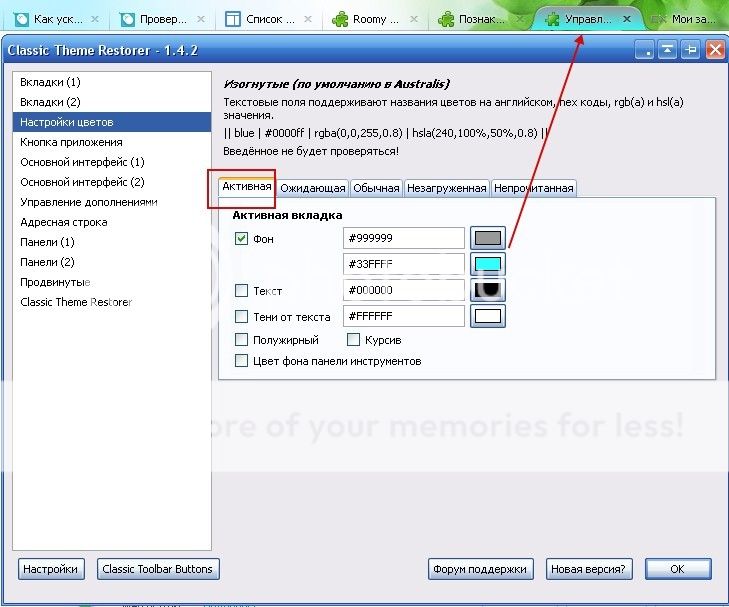Enable the 'Курсив' checkbox
729x607 pixels.
(353, 340)
